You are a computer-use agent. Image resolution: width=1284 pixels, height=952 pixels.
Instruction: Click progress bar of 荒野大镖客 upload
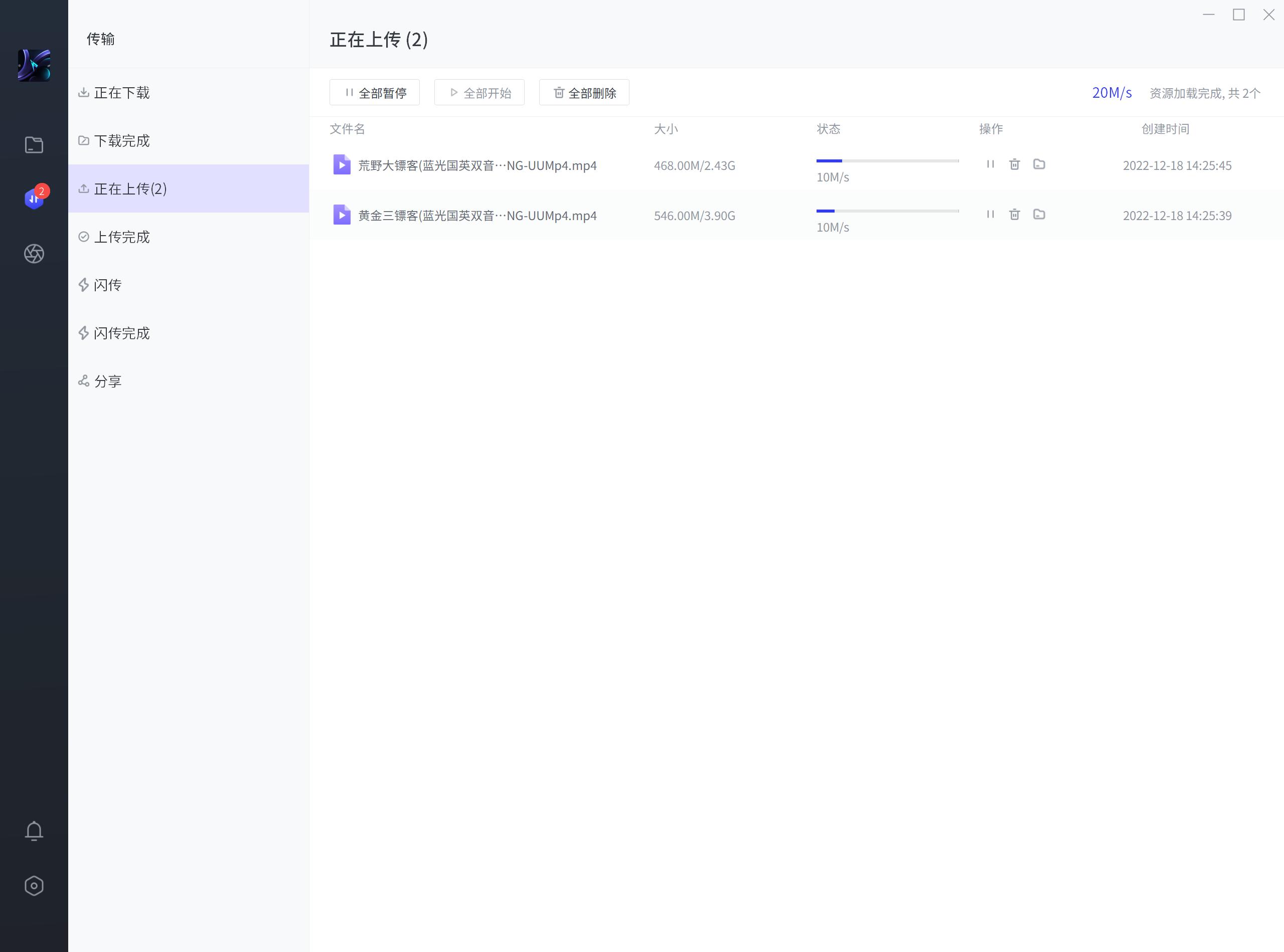click(x=887, y=161)
